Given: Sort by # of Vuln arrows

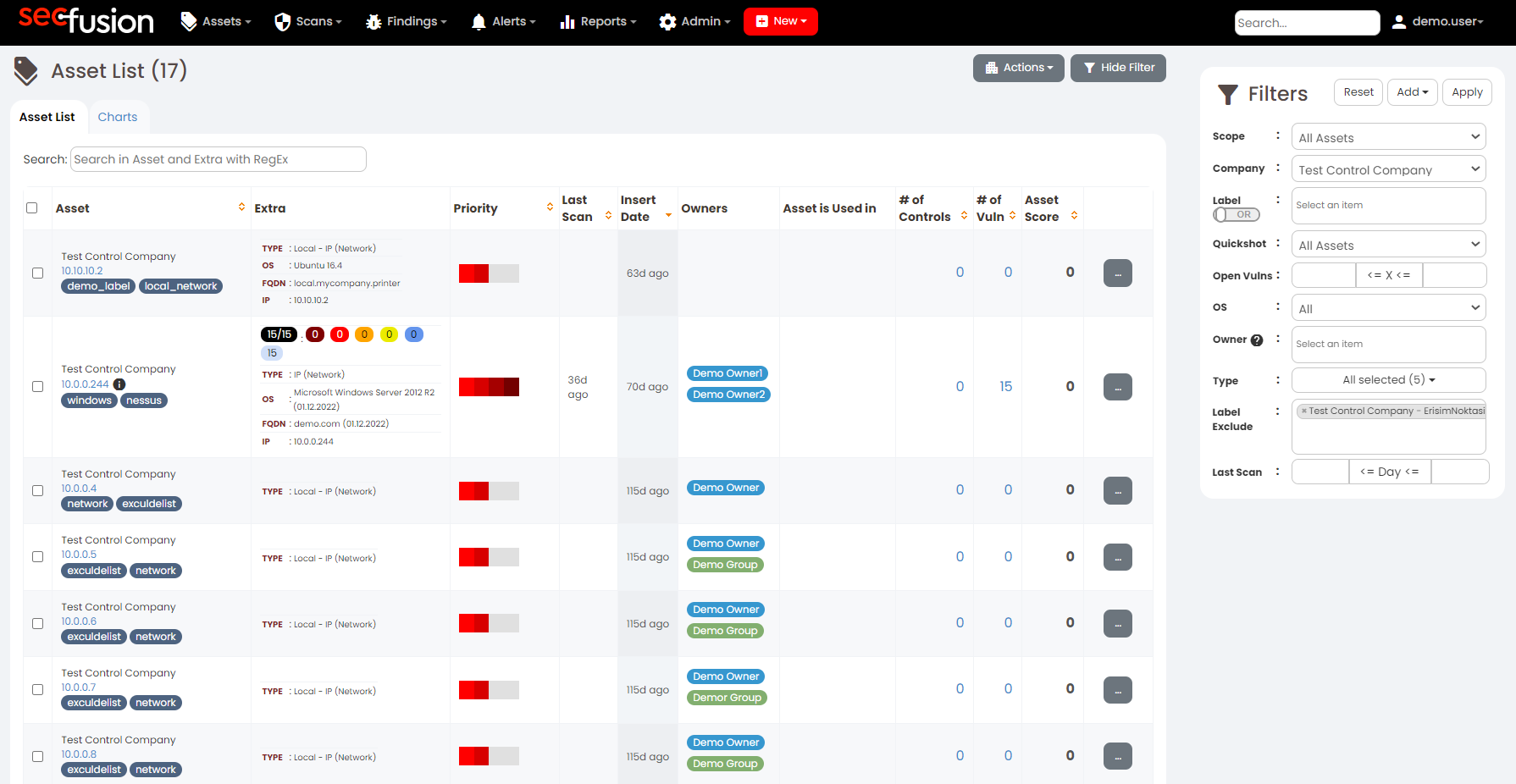Looking at the screenshot, I should 1012,215.
